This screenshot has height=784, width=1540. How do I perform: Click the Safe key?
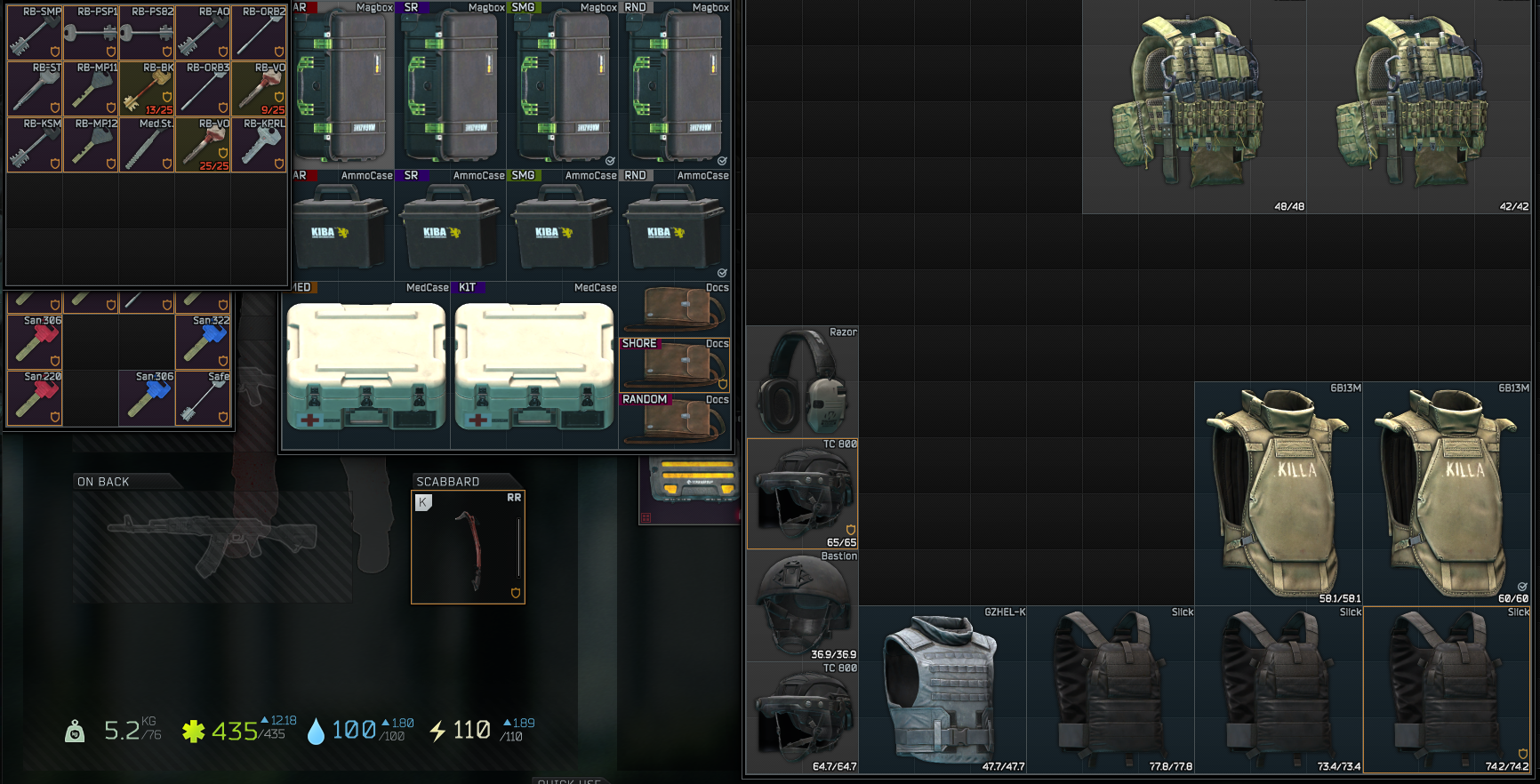(204, 398)
